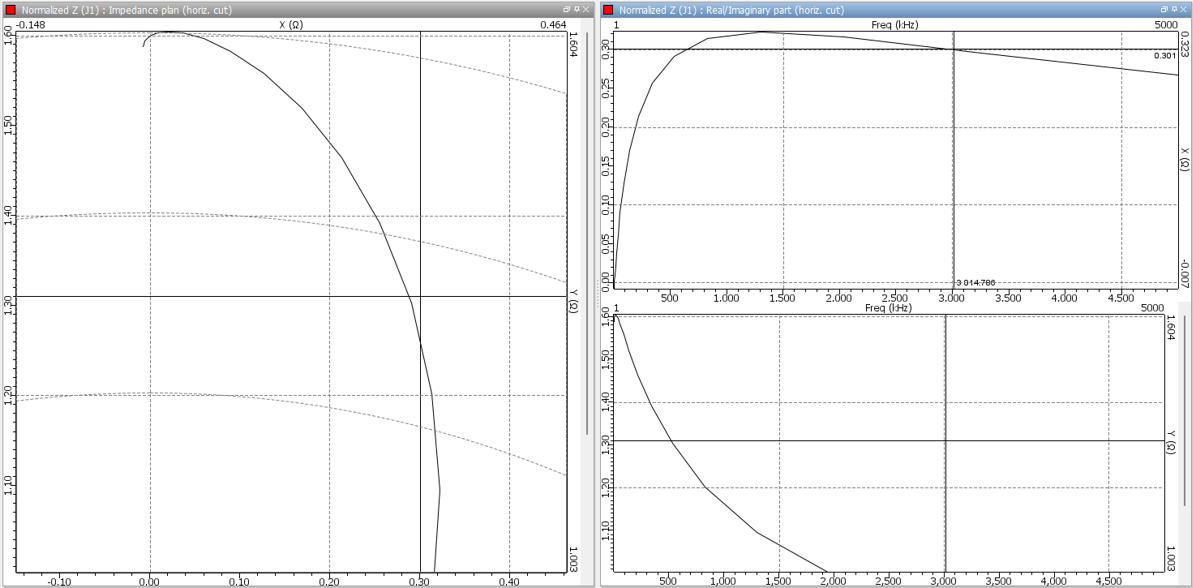Pin the Impedance plan panel

coord(576,9)
